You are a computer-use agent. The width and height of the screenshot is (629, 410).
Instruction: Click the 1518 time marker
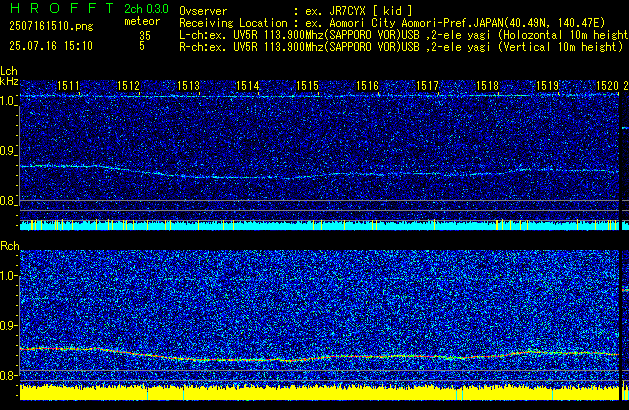487,86
